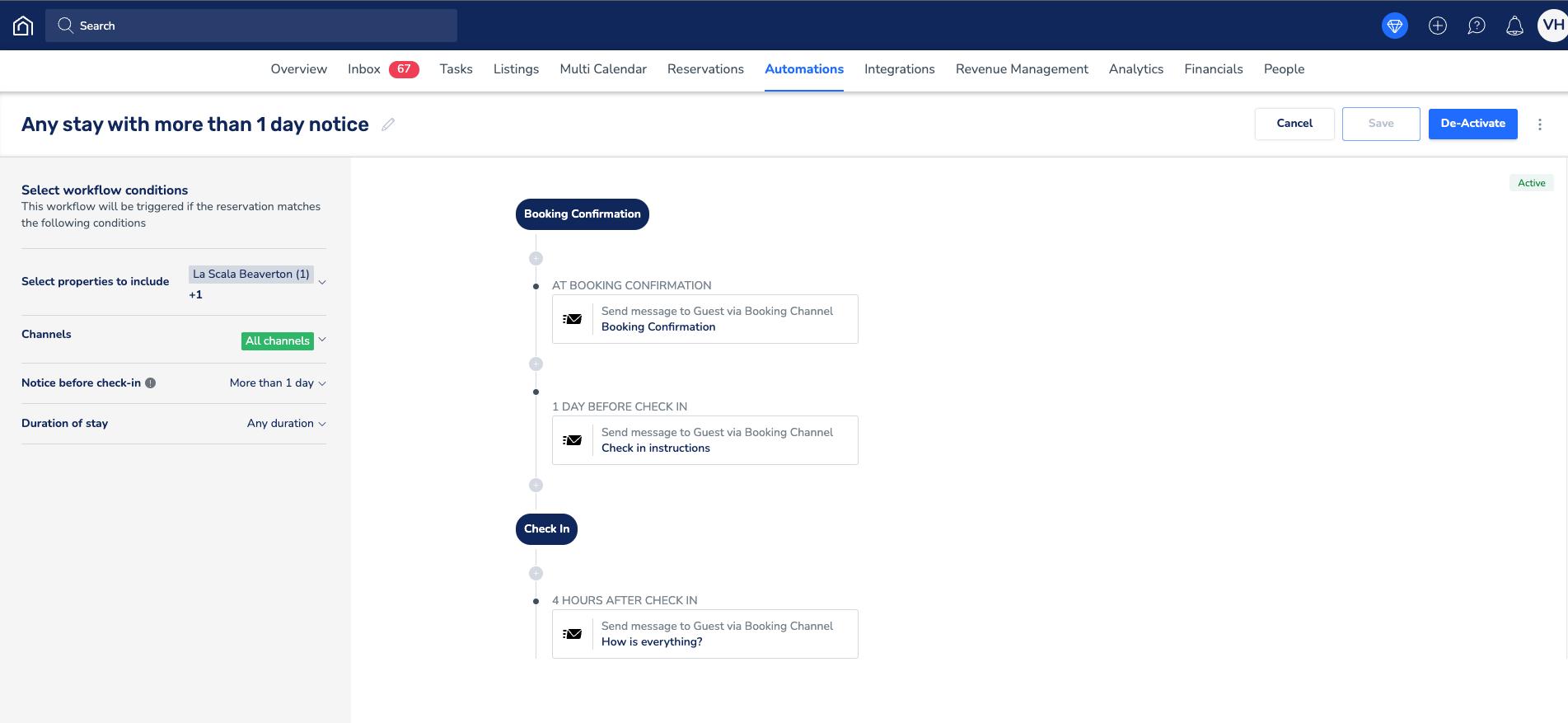Open the Reservations tab

705,69
